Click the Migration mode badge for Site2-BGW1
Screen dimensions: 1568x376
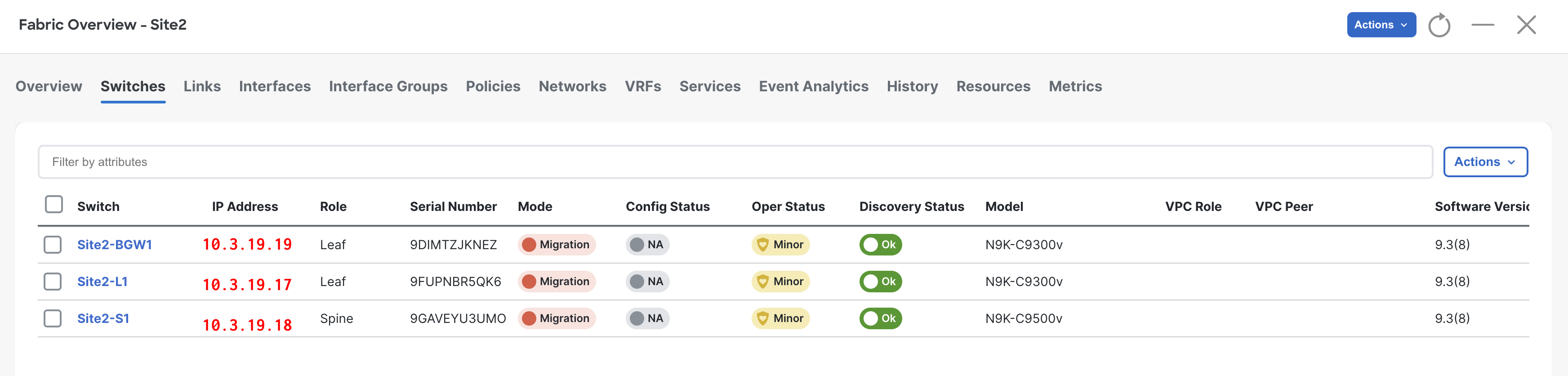pos(557,244)
